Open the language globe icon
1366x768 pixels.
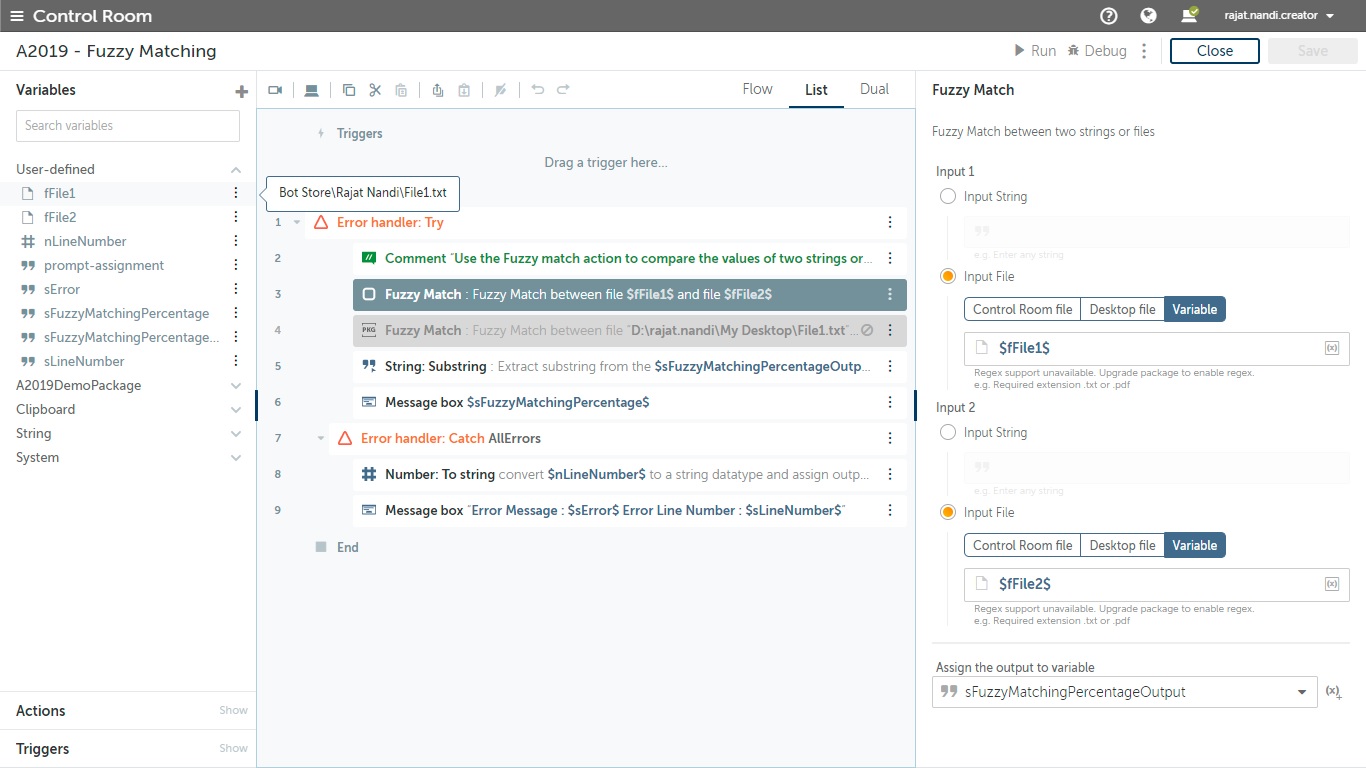[x=1148, y=16]
